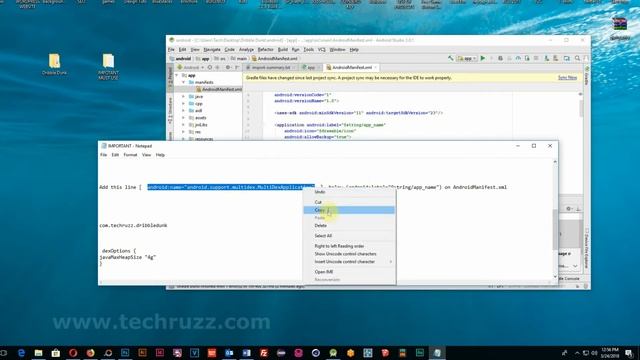The width and height of the screenshot is (640, 360).
Task: Open the IMPORTANT MULTIUSE desktop file icon
Action: coord(108,66)
